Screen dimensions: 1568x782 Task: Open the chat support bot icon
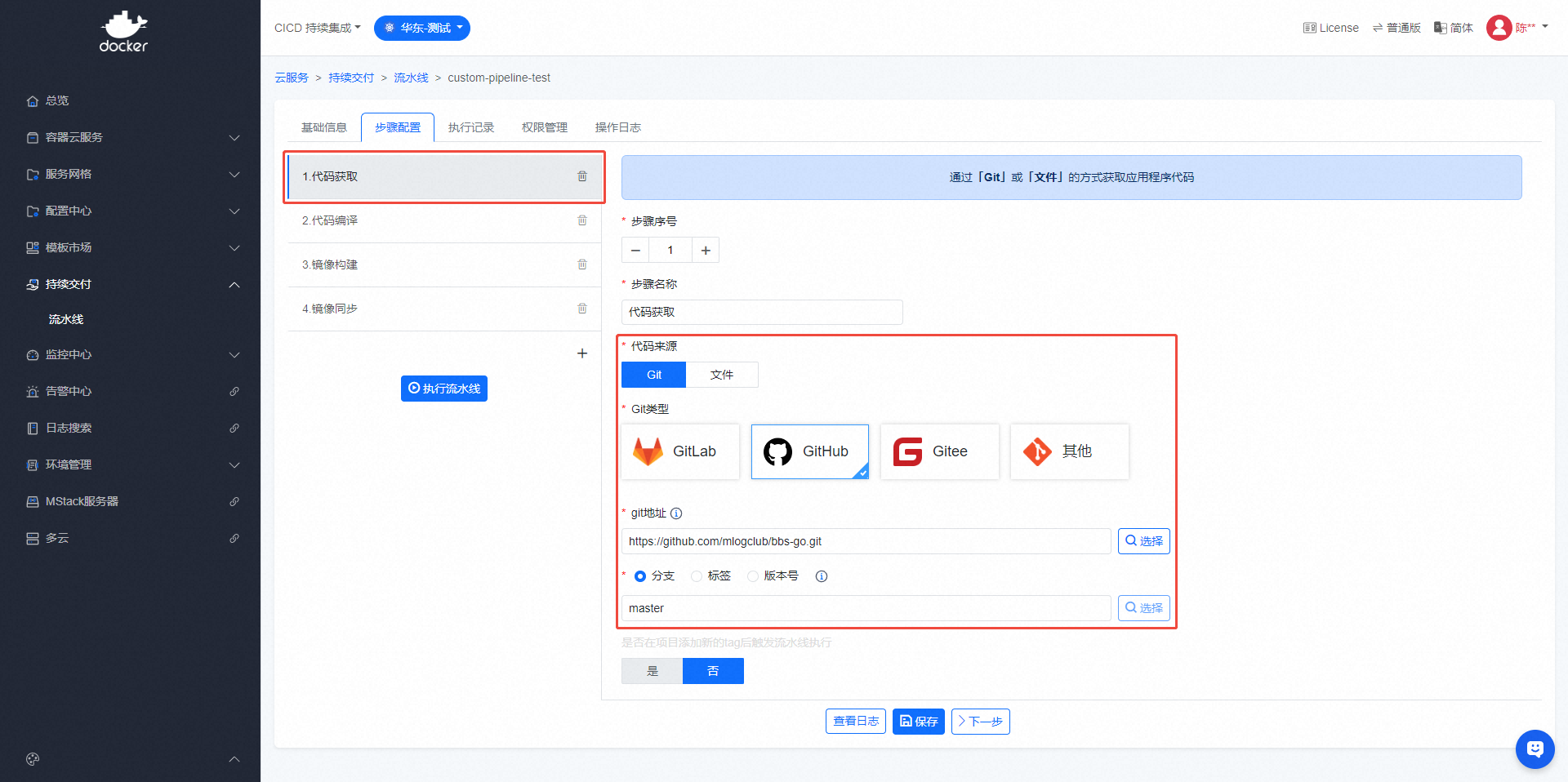1535,749
